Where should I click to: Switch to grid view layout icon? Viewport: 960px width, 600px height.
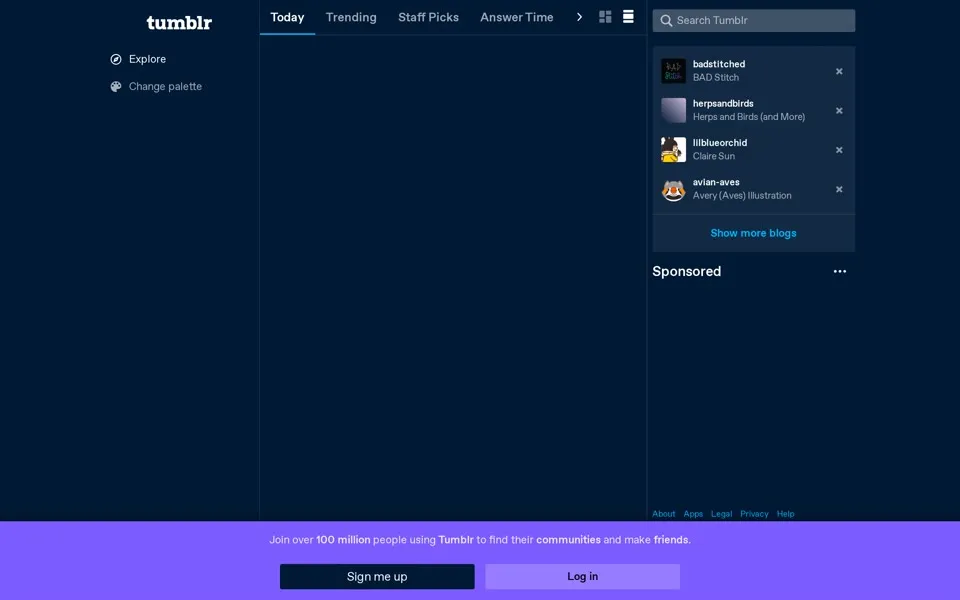click(x=605, y=17)
